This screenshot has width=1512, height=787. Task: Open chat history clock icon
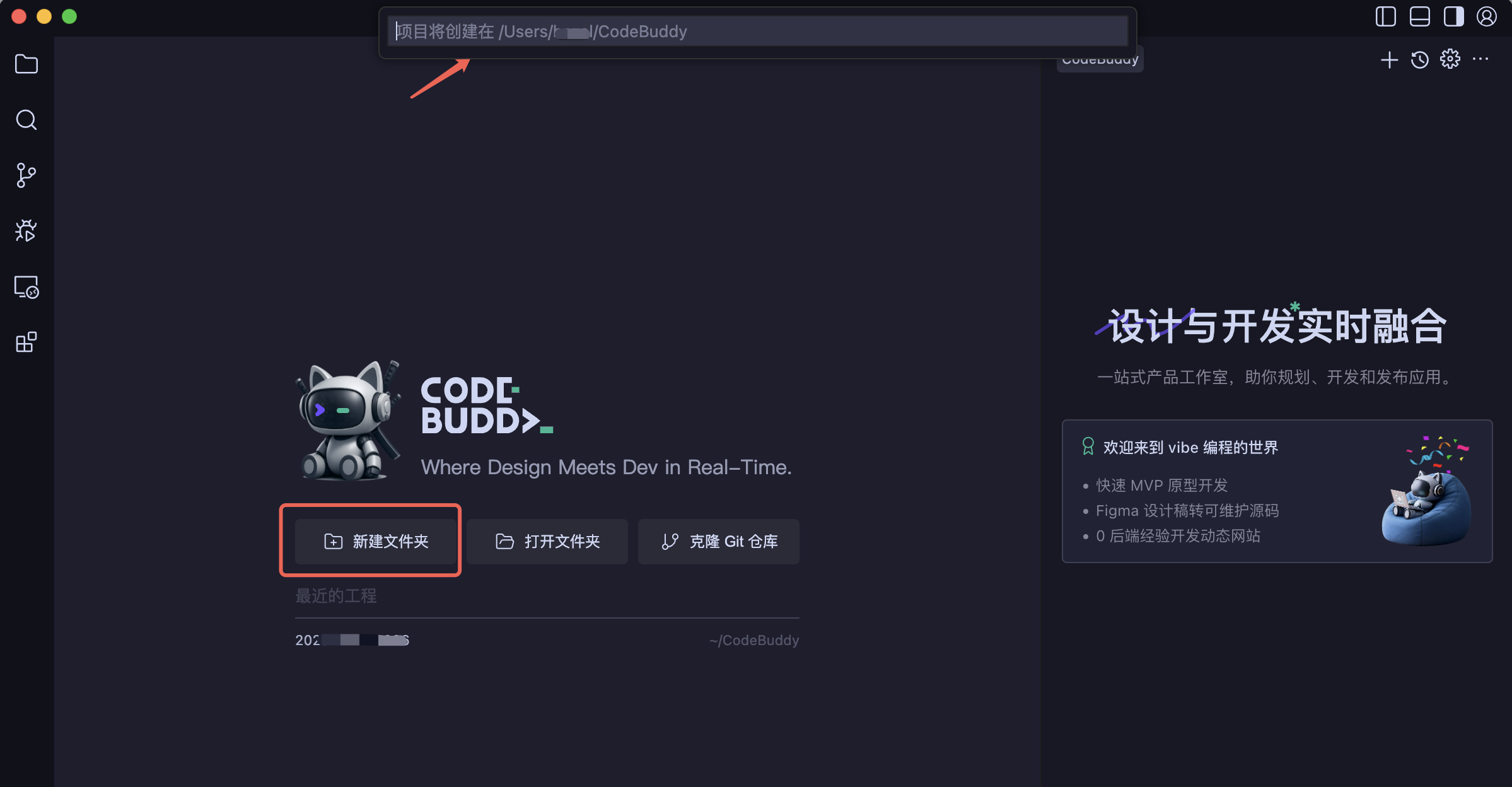click(x=1419, y=60)
